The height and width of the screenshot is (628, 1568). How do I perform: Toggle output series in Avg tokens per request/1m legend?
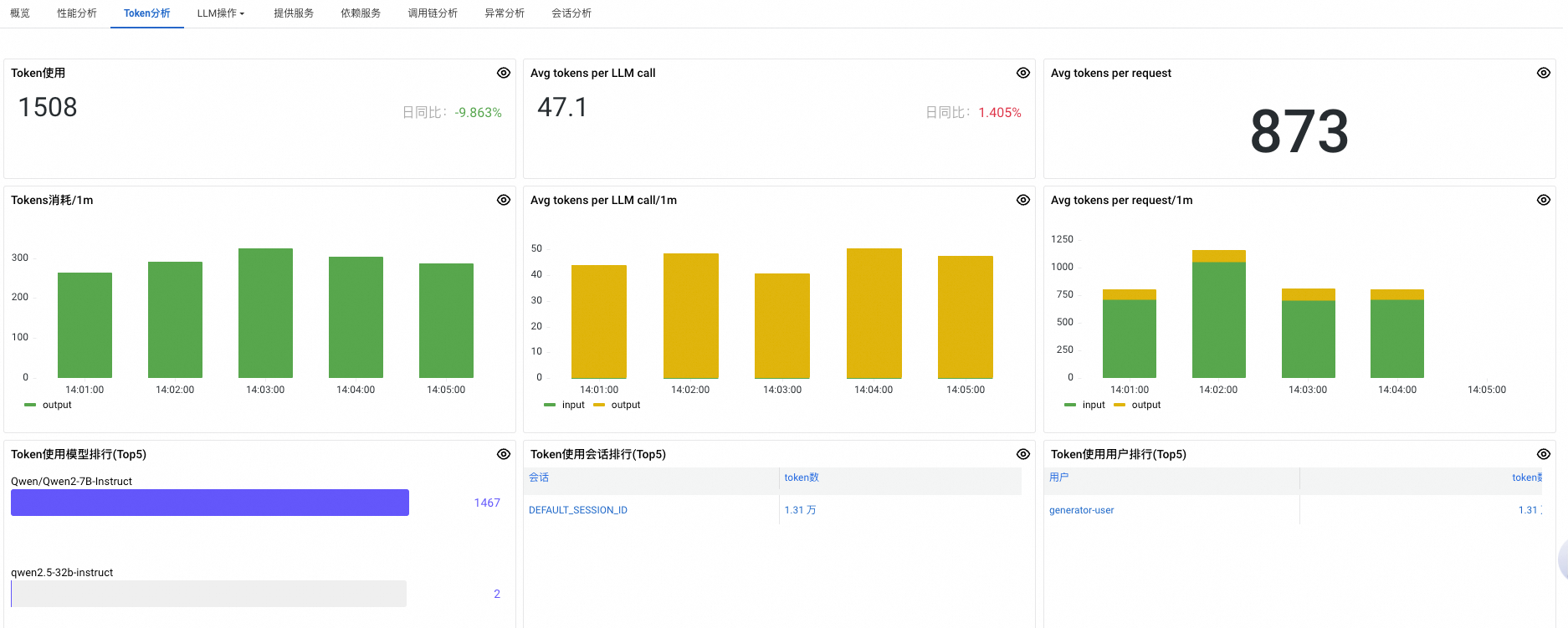pos(1145,405)
